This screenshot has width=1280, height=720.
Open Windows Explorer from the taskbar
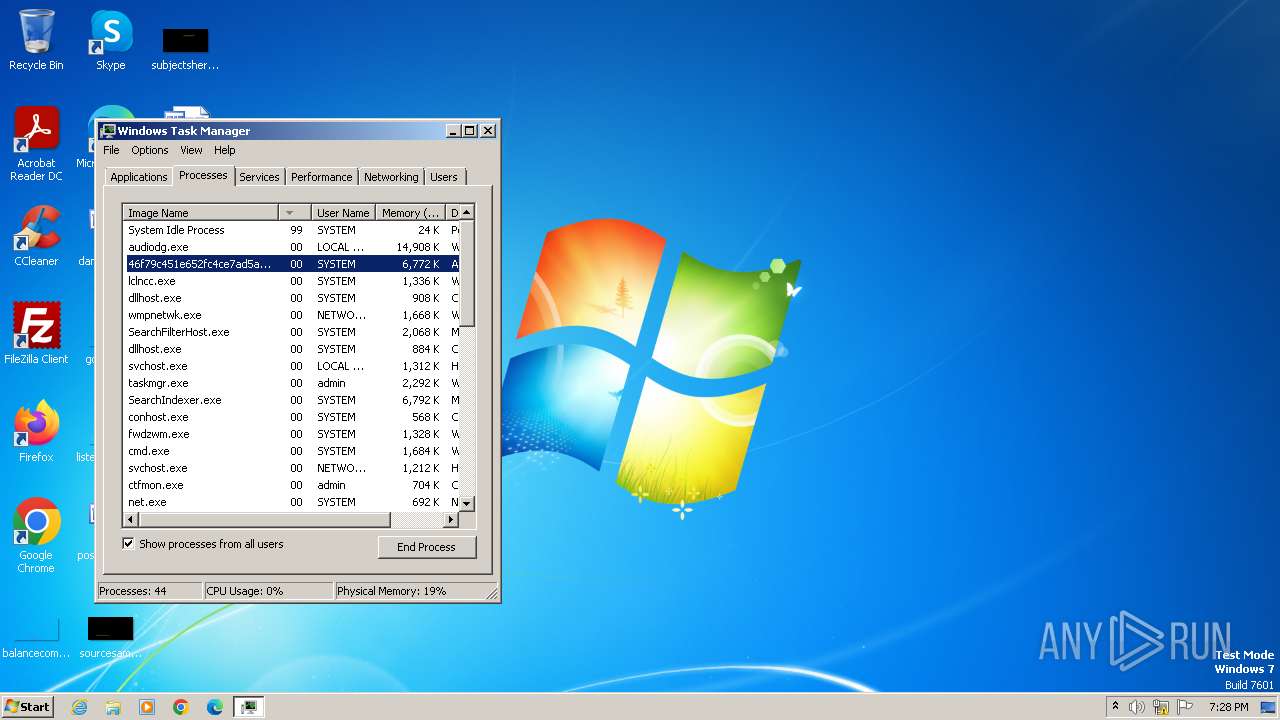(113, 707)
